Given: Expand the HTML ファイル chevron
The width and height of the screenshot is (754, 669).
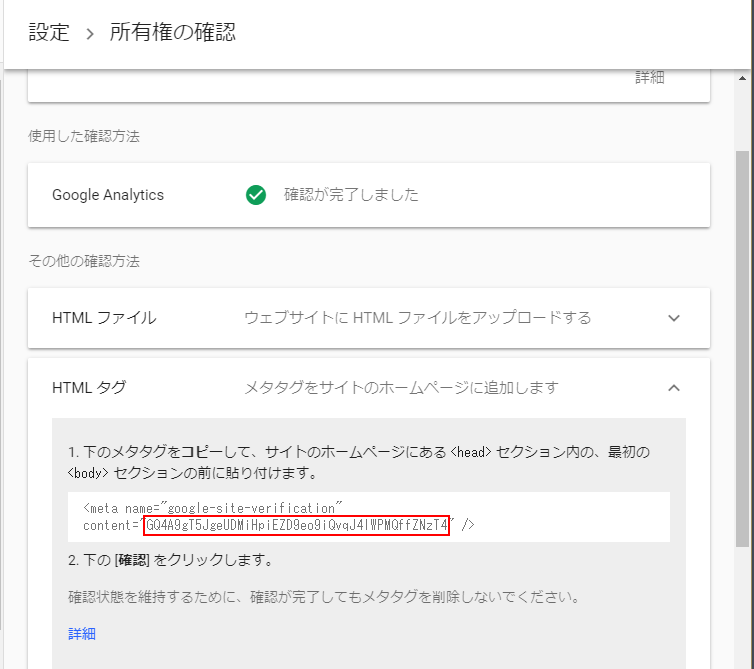Looking at the screenshot, I should click(x=674, y=318).
